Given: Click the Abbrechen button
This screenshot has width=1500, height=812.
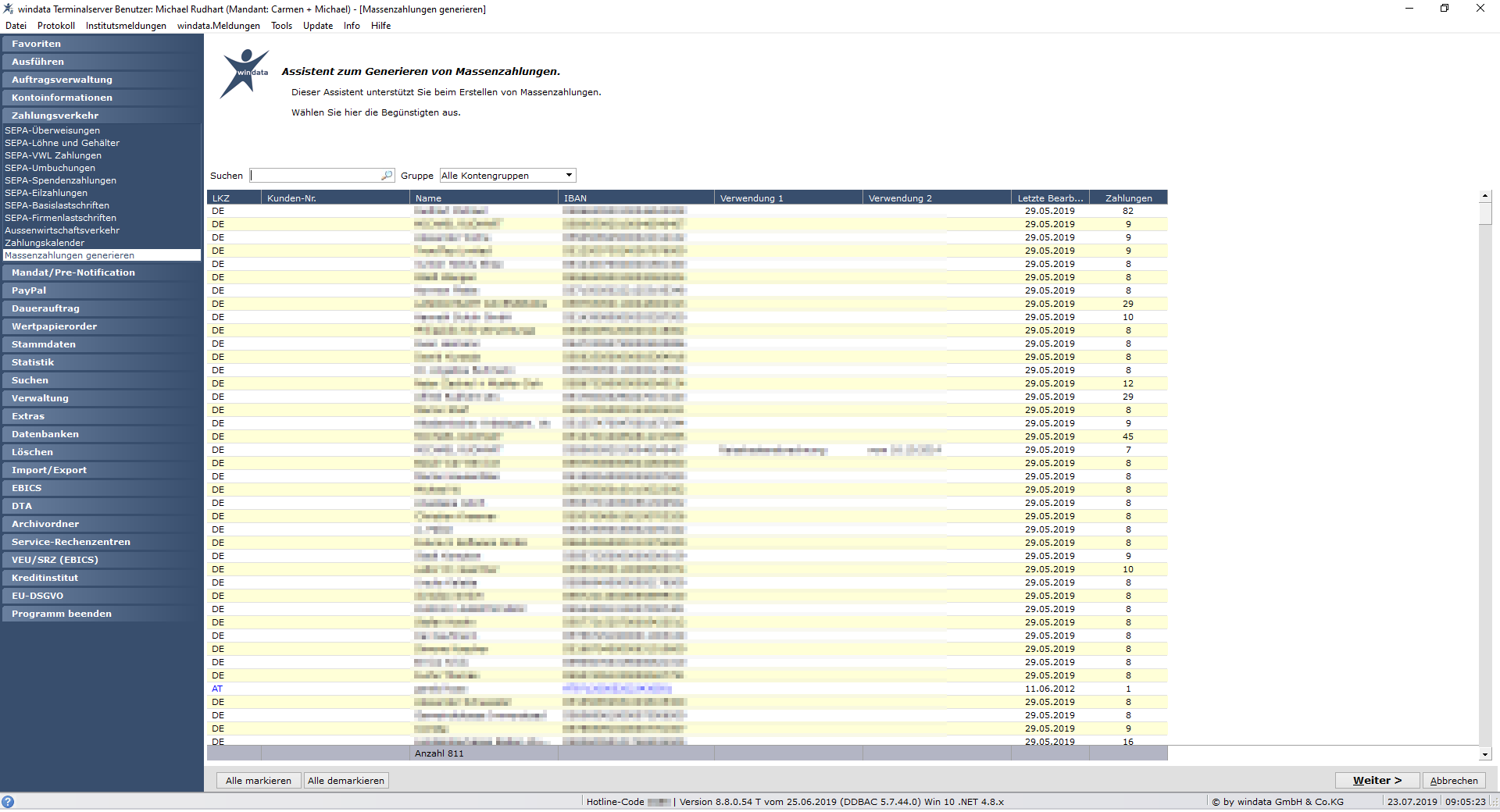Looking at the screenshot, I should (1454, 780).
